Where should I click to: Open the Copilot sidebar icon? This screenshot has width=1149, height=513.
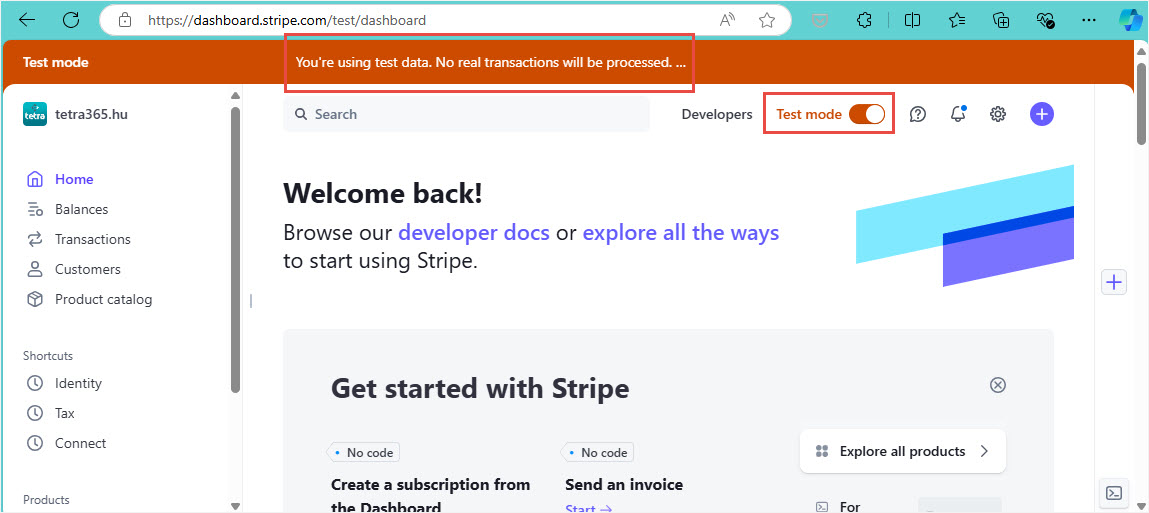[x=1130, y=20]
